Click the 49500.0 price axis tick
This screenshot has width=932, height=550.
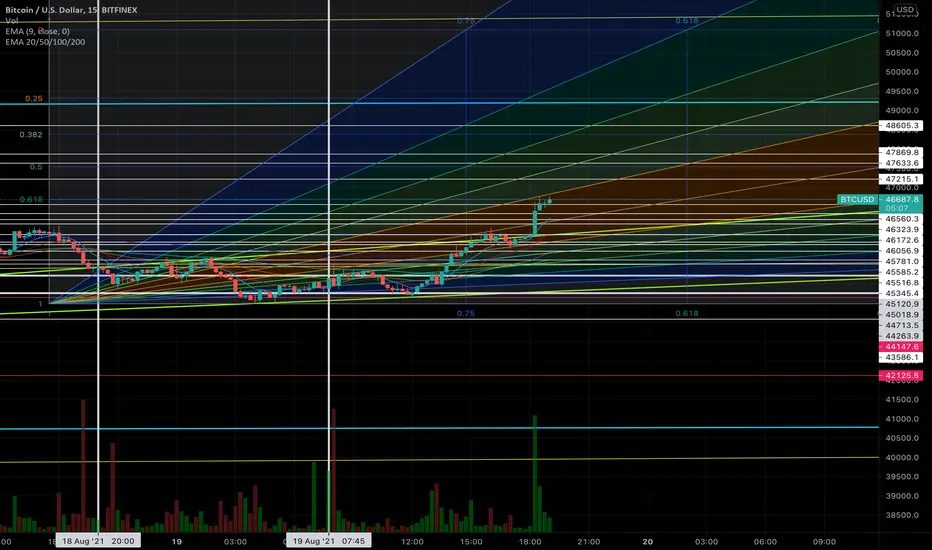(902, 92)
